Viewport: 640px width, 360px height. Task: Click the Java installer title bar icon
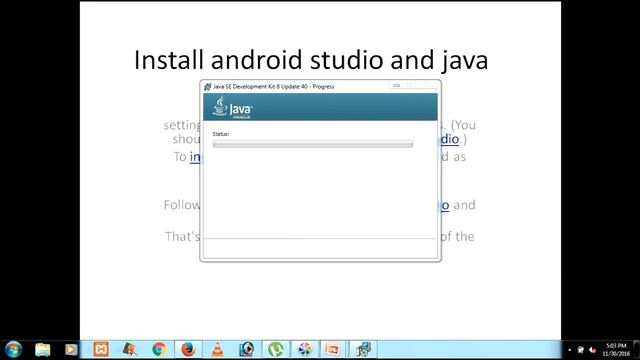click(x=207, y=87)
